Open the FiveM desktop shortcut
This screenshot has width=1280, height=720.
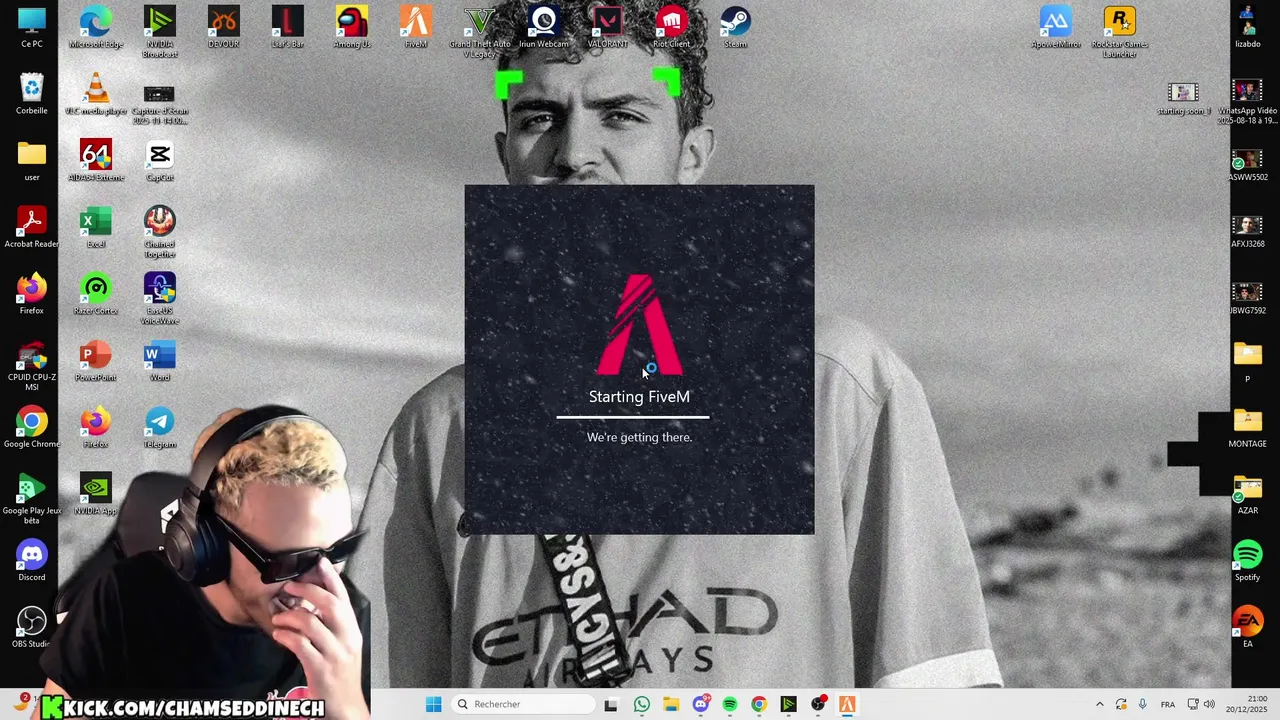coord(416,27)
